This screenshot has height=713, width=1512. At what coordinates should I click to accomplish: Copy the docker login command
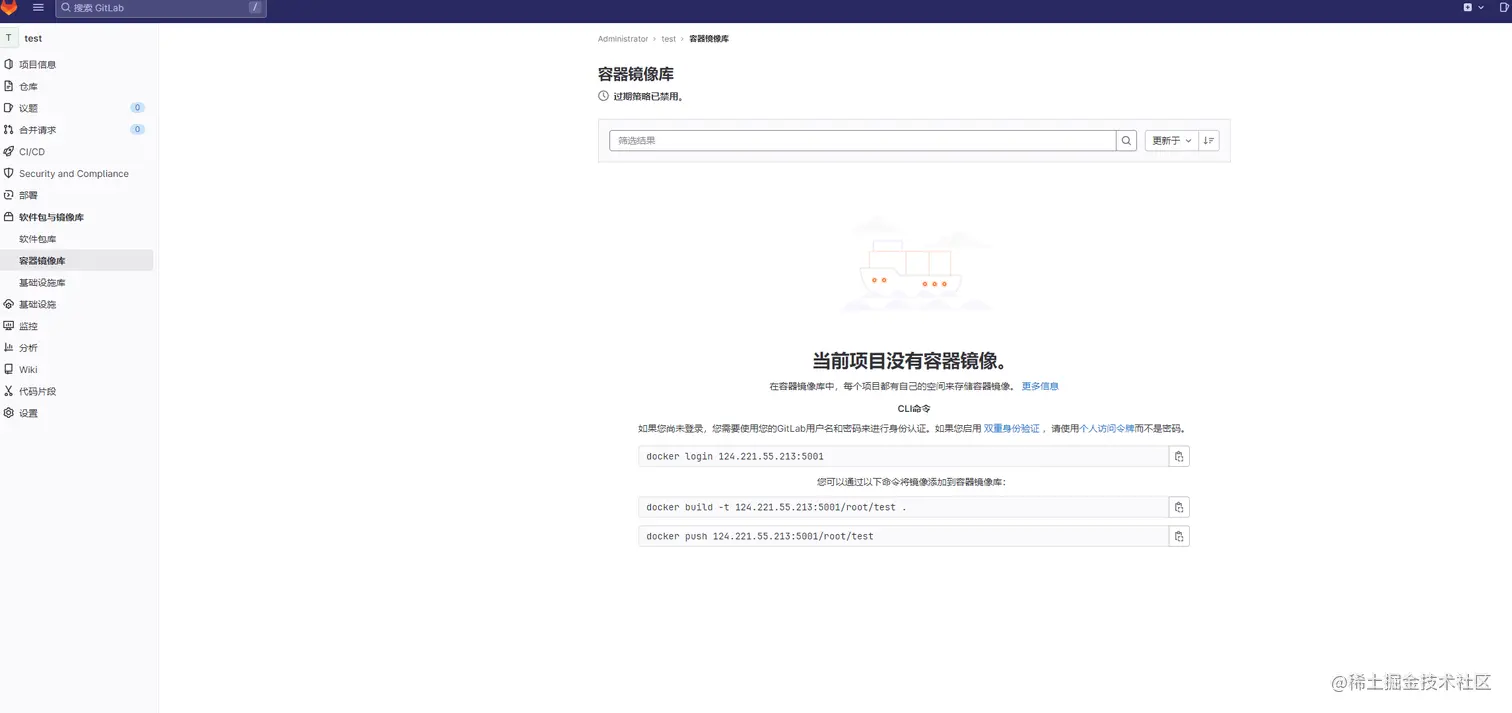pyautogui.click(x=1179, y=456)
